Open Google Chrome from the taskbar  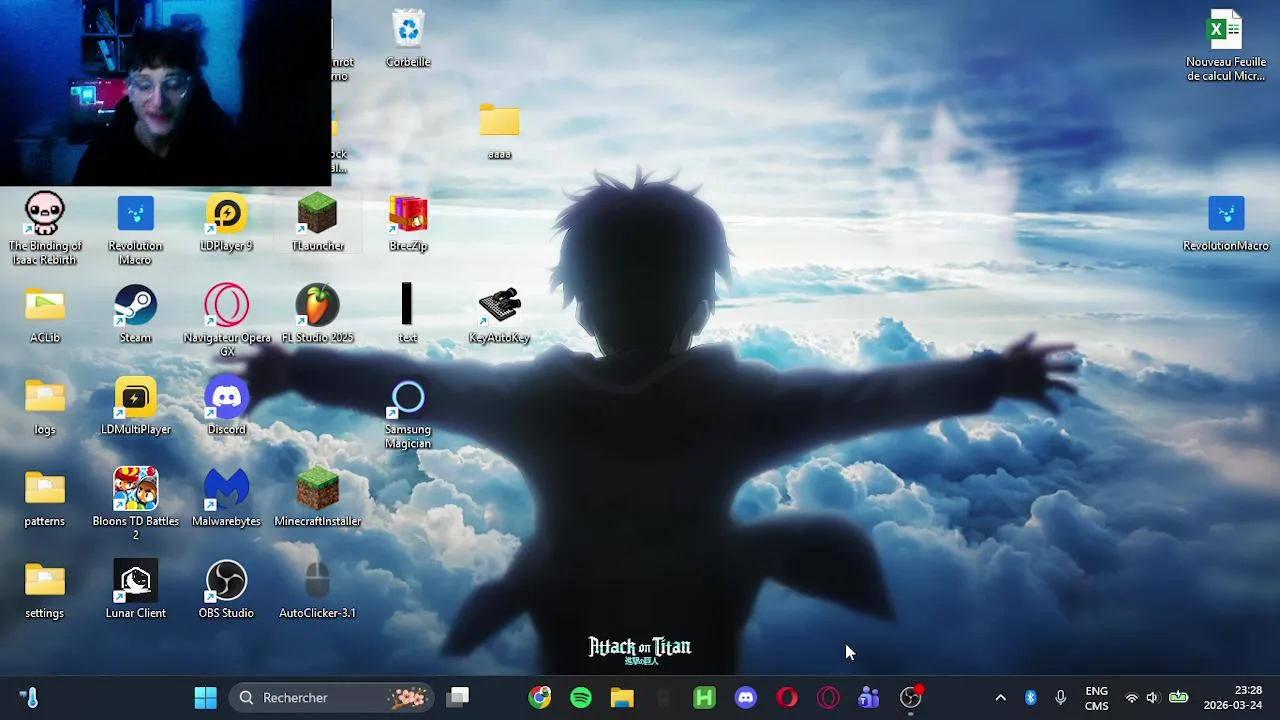click(540, 698)
